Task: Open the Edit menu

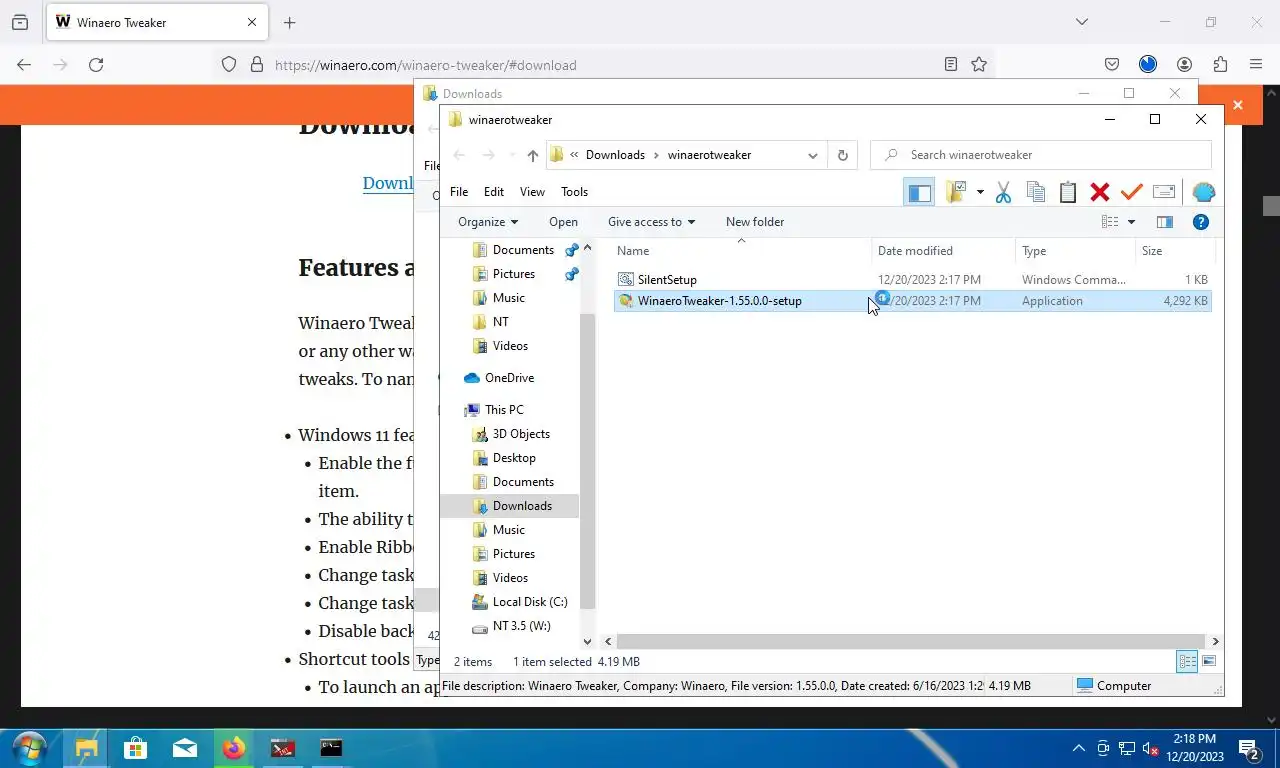Action: point(494,192)
